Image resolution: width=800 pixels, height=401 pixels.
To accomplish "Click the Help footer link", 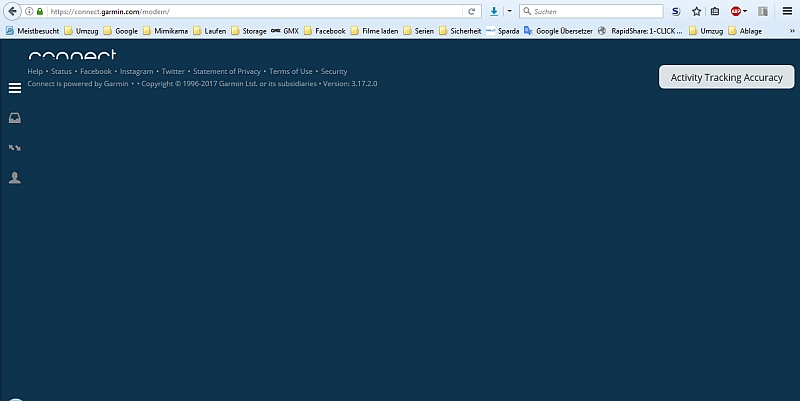I will 35,72.
